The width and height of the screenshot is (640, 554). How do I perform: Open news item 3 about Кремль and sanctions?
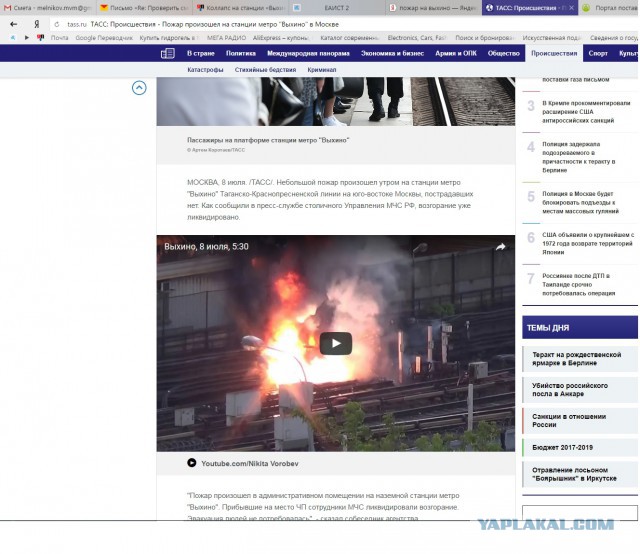[586, 111]
